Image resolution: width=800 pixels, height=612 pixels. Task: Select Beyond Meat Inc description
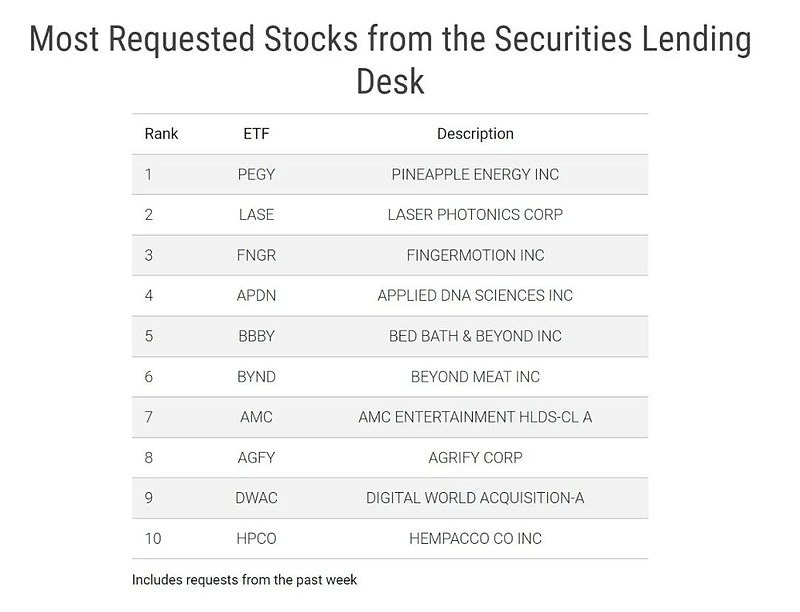(x=475, y=377)
